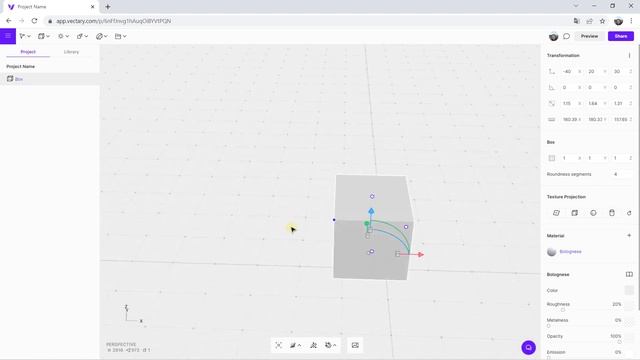
Task: Open the selection tool dropdown in toolbar
Action: tap(25, 36)
